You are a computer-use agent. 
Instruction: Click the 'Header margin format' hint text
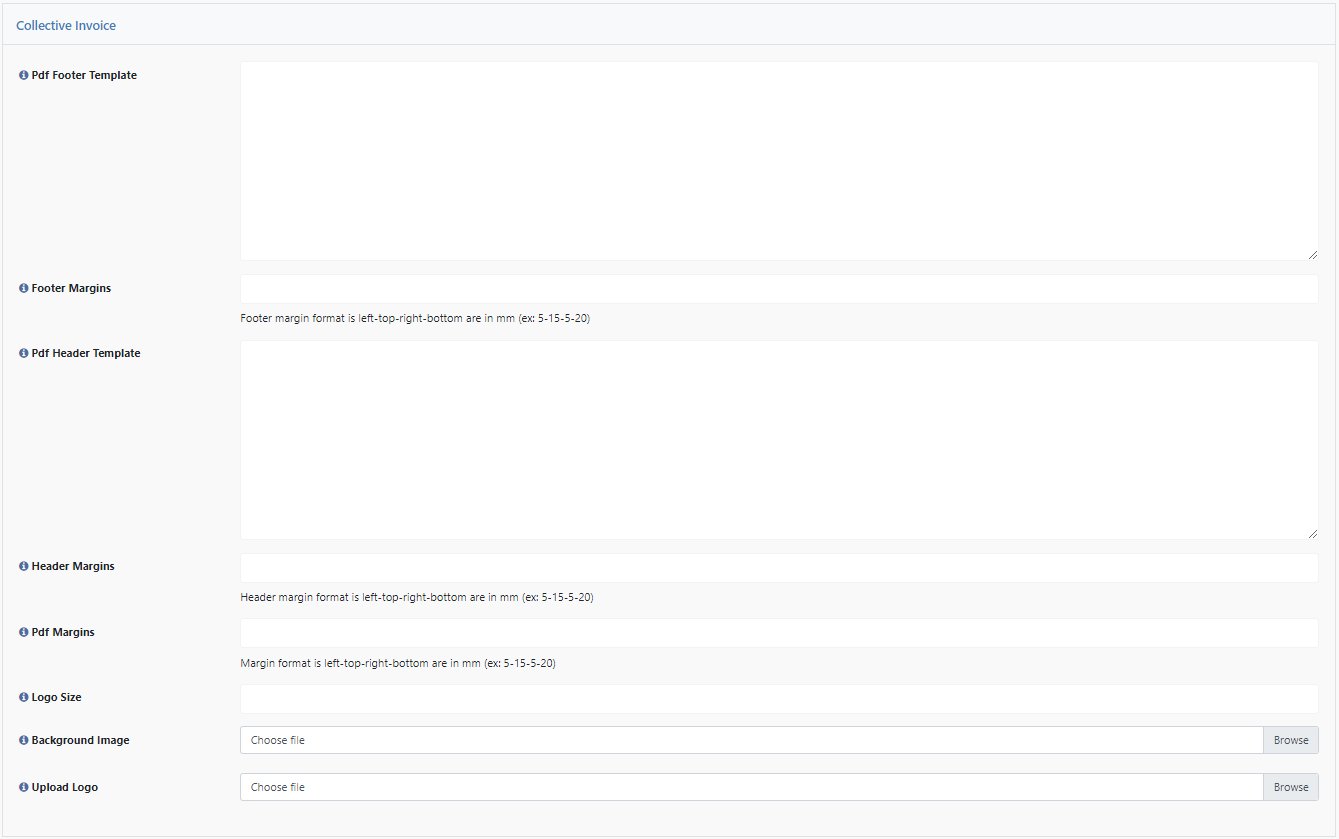coord(417,598)
